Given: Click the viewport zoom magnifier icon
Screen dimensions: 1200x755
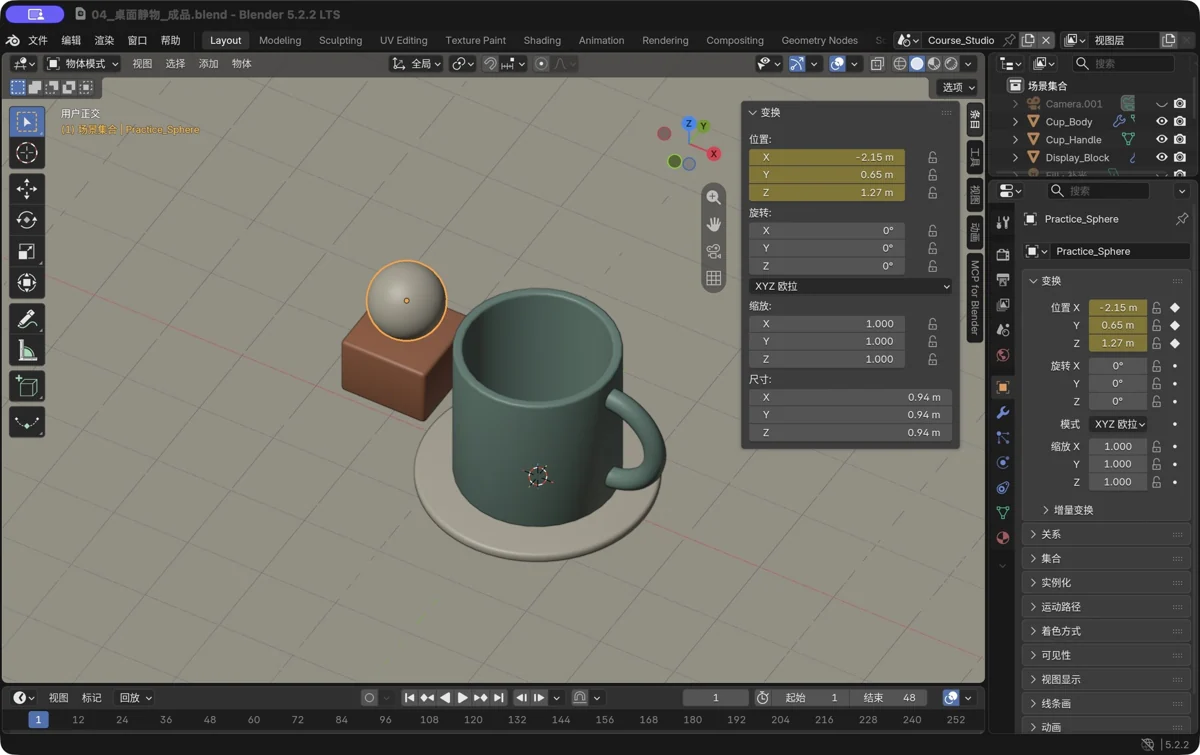Looking at the screenshot, I should click(x=713, y=197).
